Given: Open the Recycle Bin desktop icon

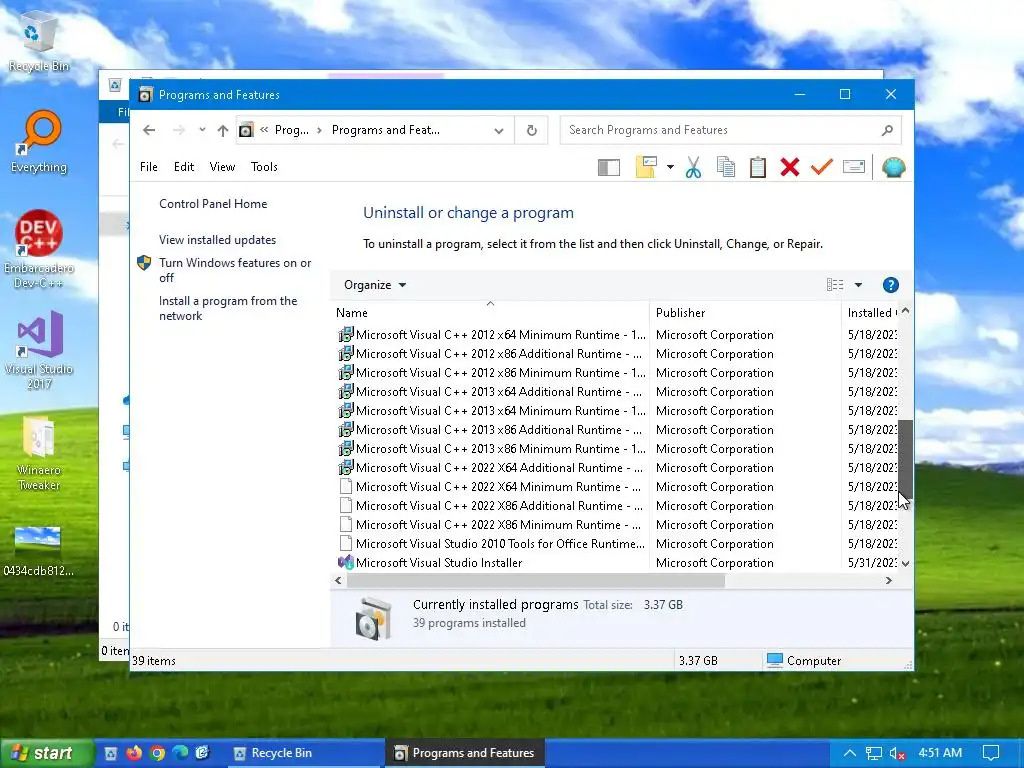Looking at the screenshot, I should [39, 42].
